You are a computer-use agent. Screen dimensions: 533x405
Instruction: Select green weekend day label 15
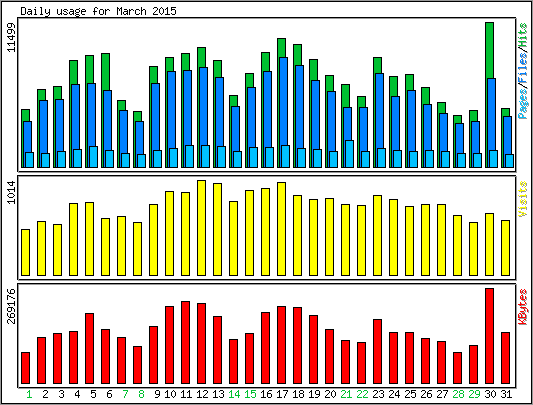(x=250, y=394)
